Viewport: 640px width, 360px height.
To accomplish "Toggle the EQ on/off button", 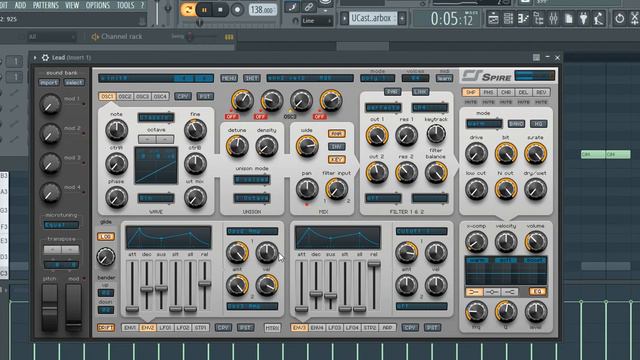I will [x=538, y=291].
